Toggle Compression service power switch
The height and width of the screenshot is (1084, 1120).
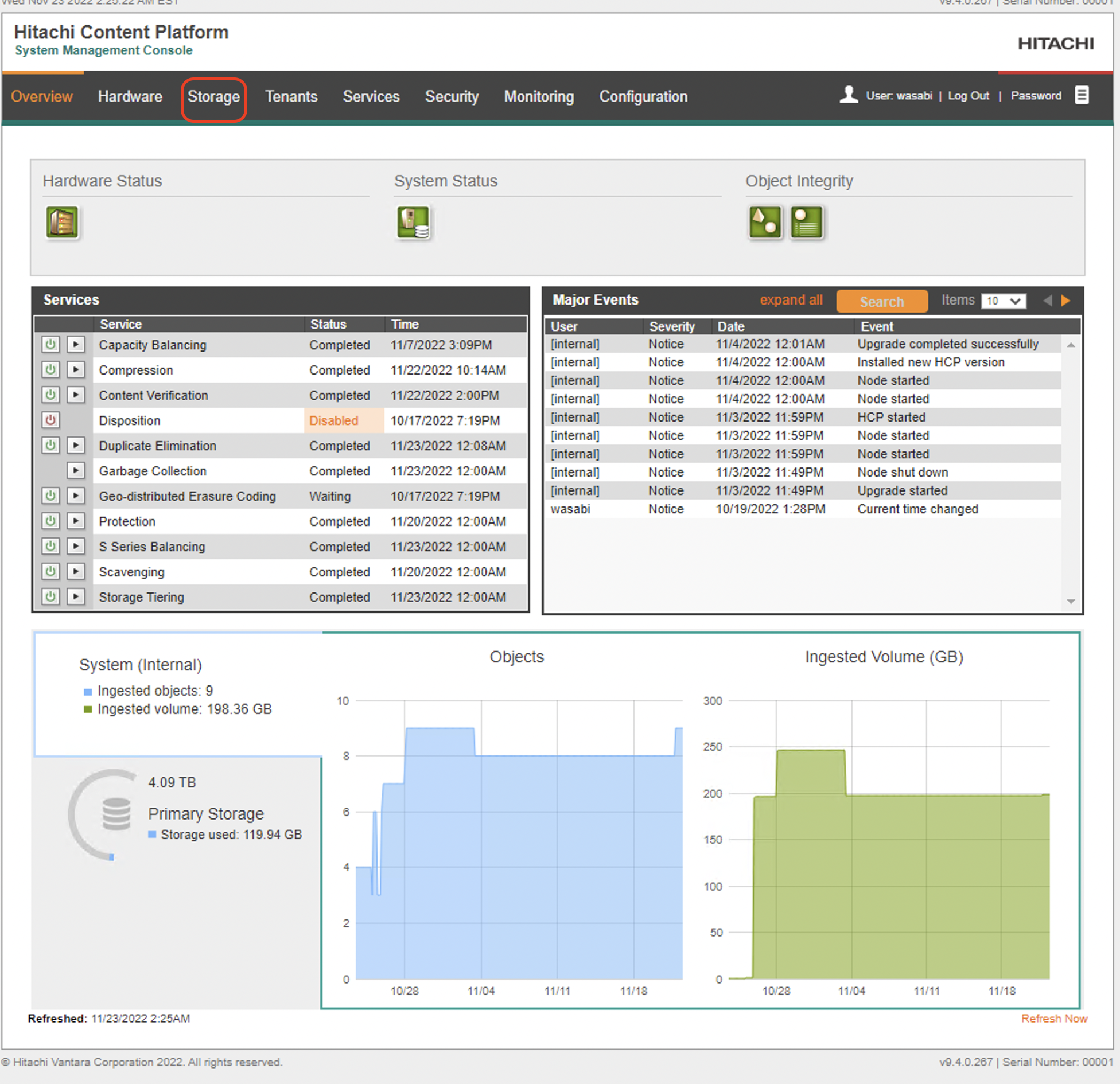tap(50, 370)
